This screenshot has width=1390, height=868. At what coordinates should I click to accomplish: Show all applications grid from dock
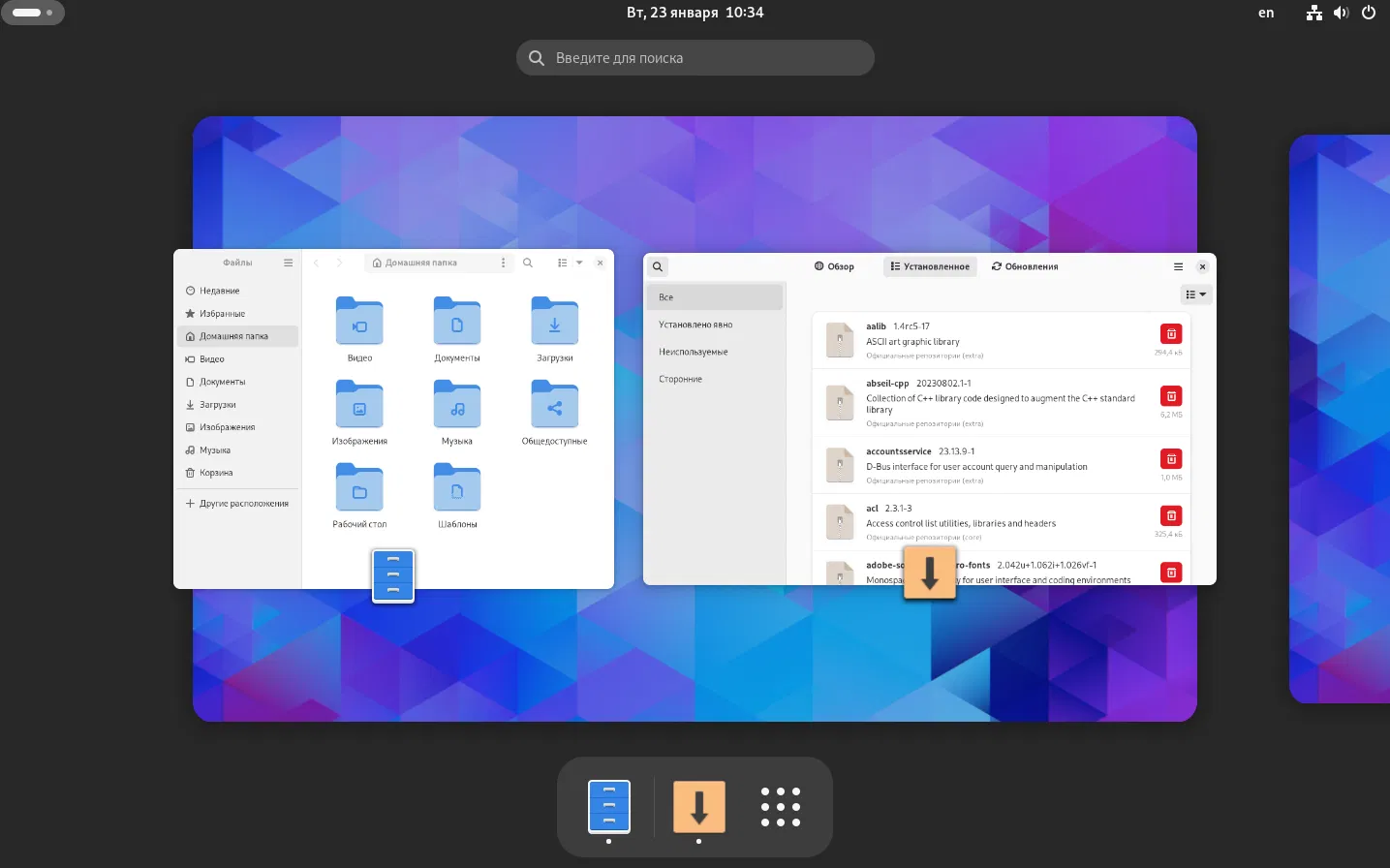pyautogui.click(x=781, y=807)
